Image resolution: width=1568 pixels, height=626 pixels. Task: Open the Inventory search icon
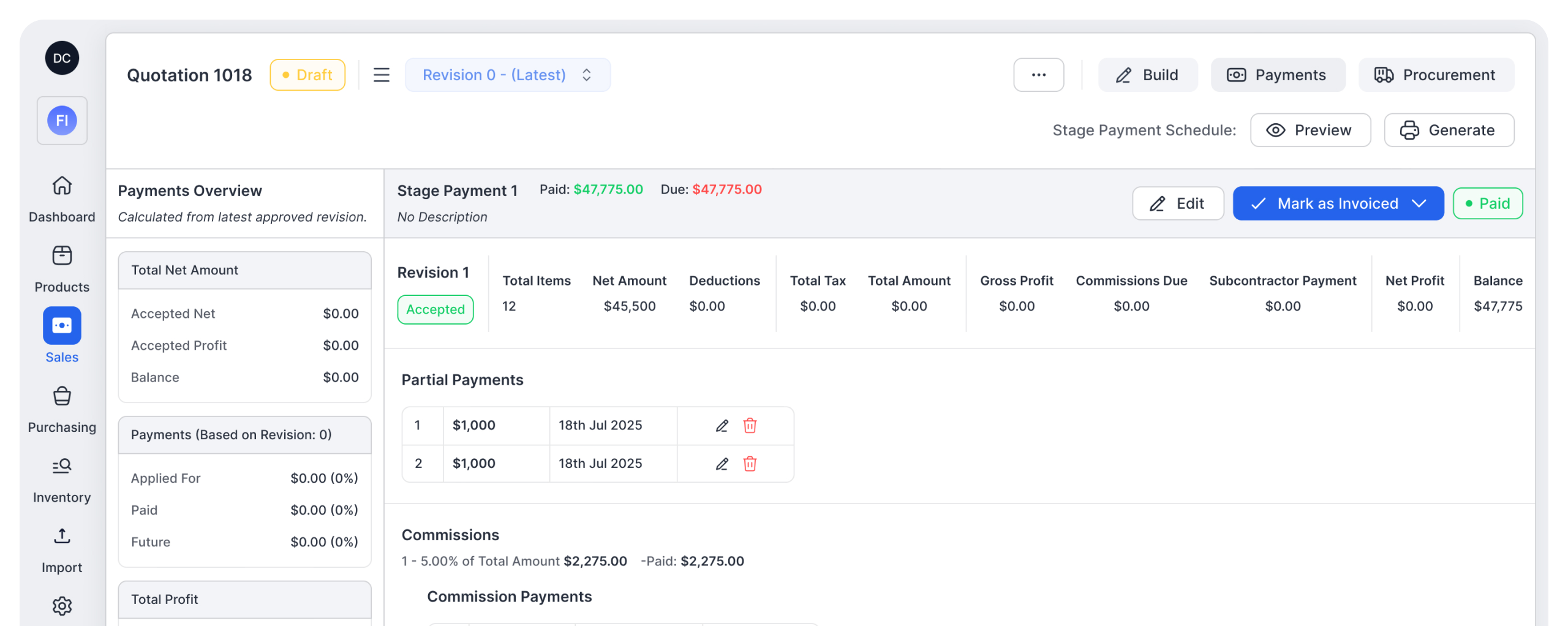click(x=62, y=467)
